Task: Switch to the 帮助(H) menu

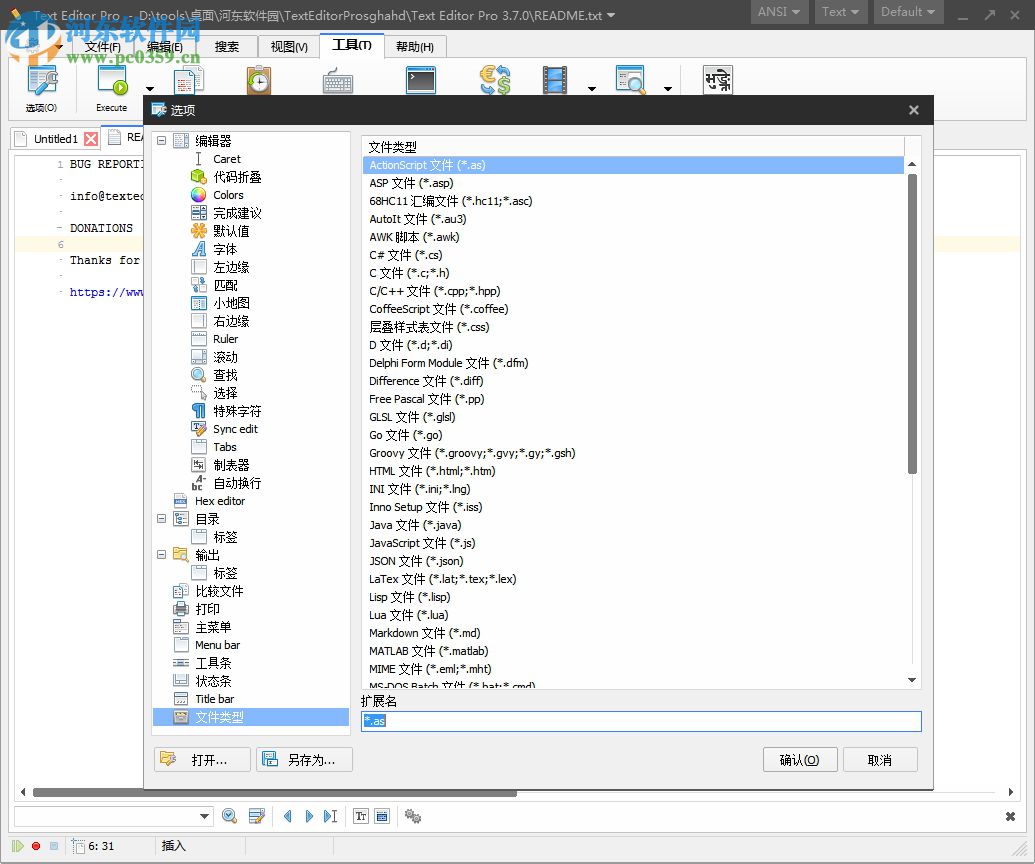Action: [x=415, y=46]
